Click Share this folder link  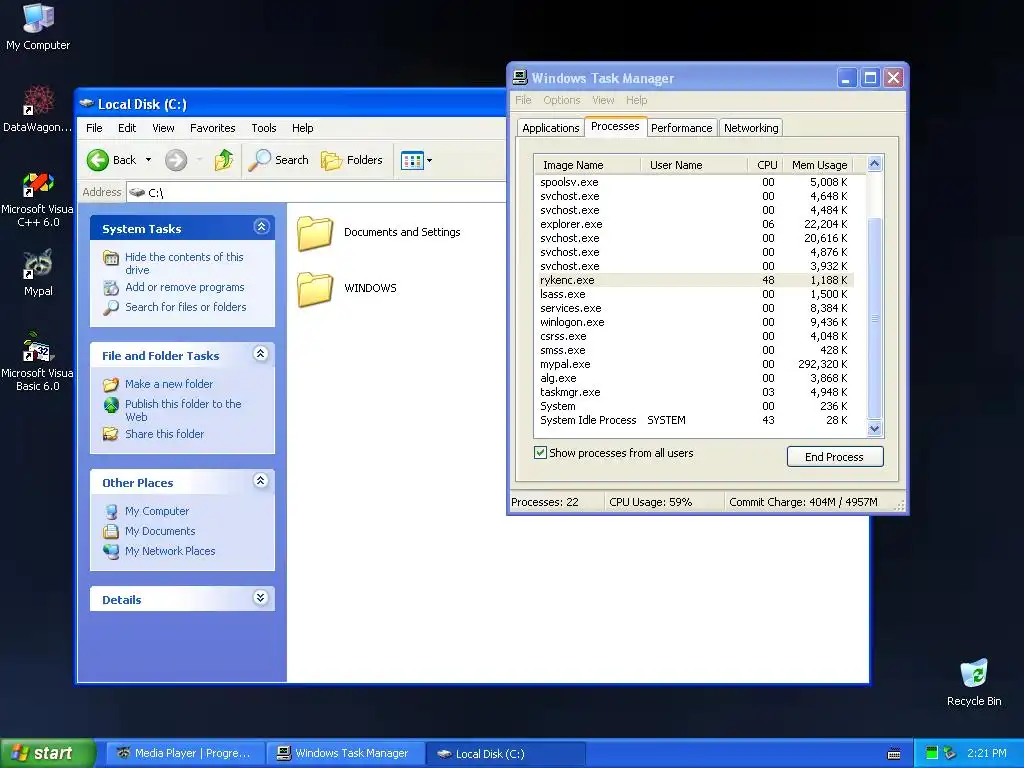coord(165,434)
